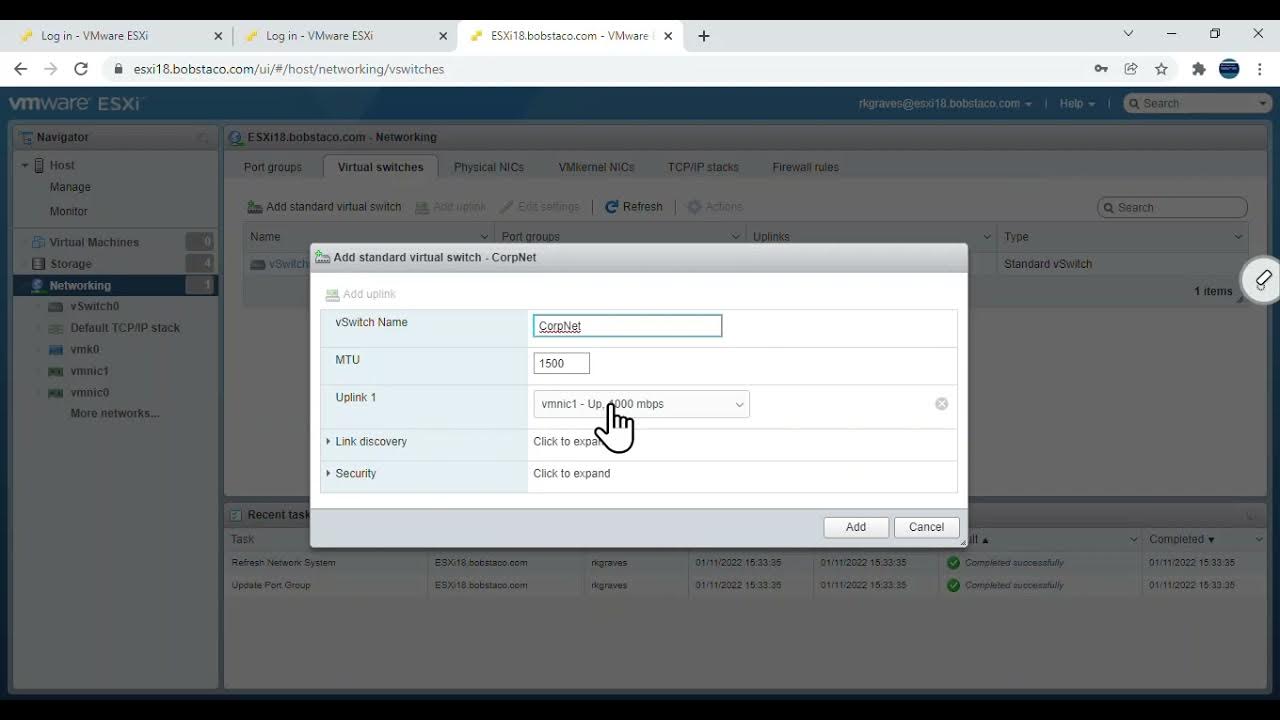Remove Uplink 1 with the X icon
This screenshot has width=1280, height=720.
pos(941,404)
